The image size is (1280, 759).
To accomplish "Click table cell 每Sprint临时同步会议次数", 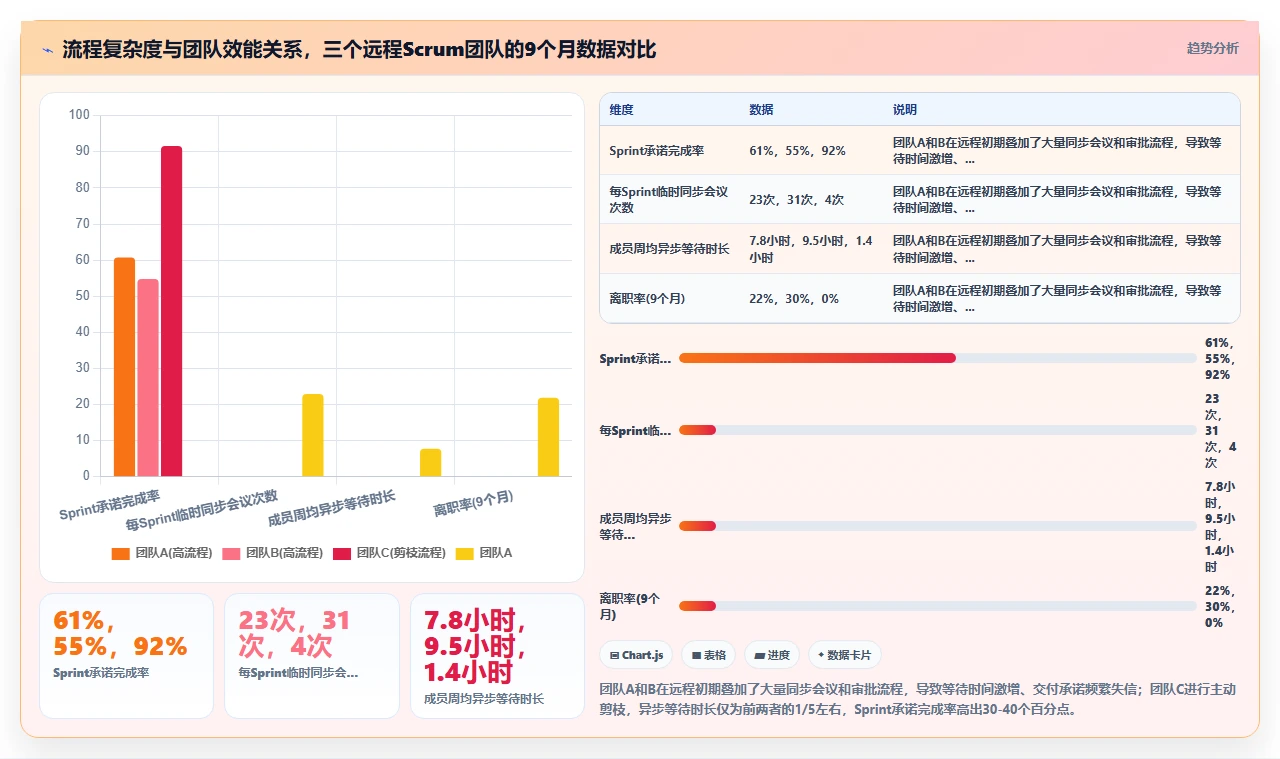I will point(669,199).
